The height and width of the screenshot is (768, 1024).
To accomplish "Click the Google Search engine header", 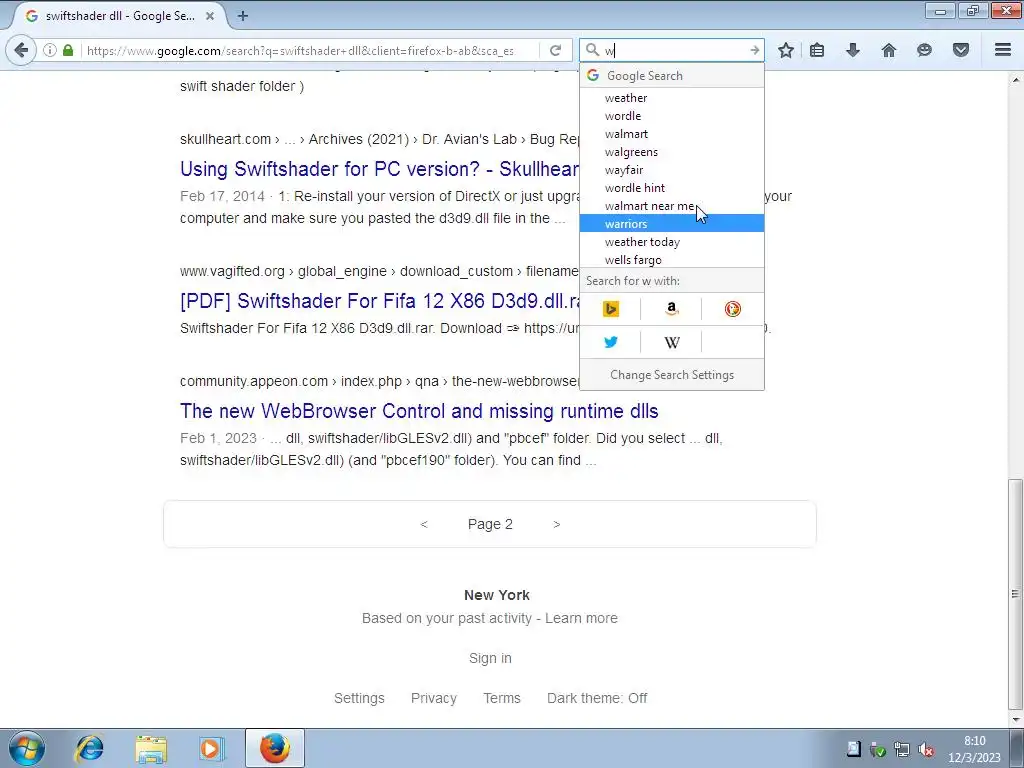I will 671,76.
